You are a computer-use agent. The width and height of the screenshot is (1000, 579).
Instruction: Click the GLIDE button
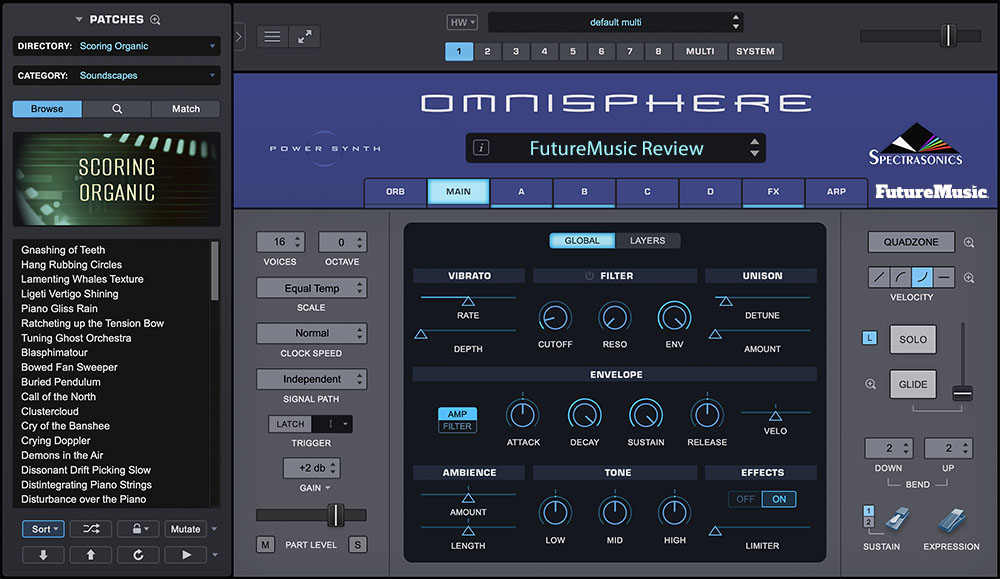coord(913,385)
